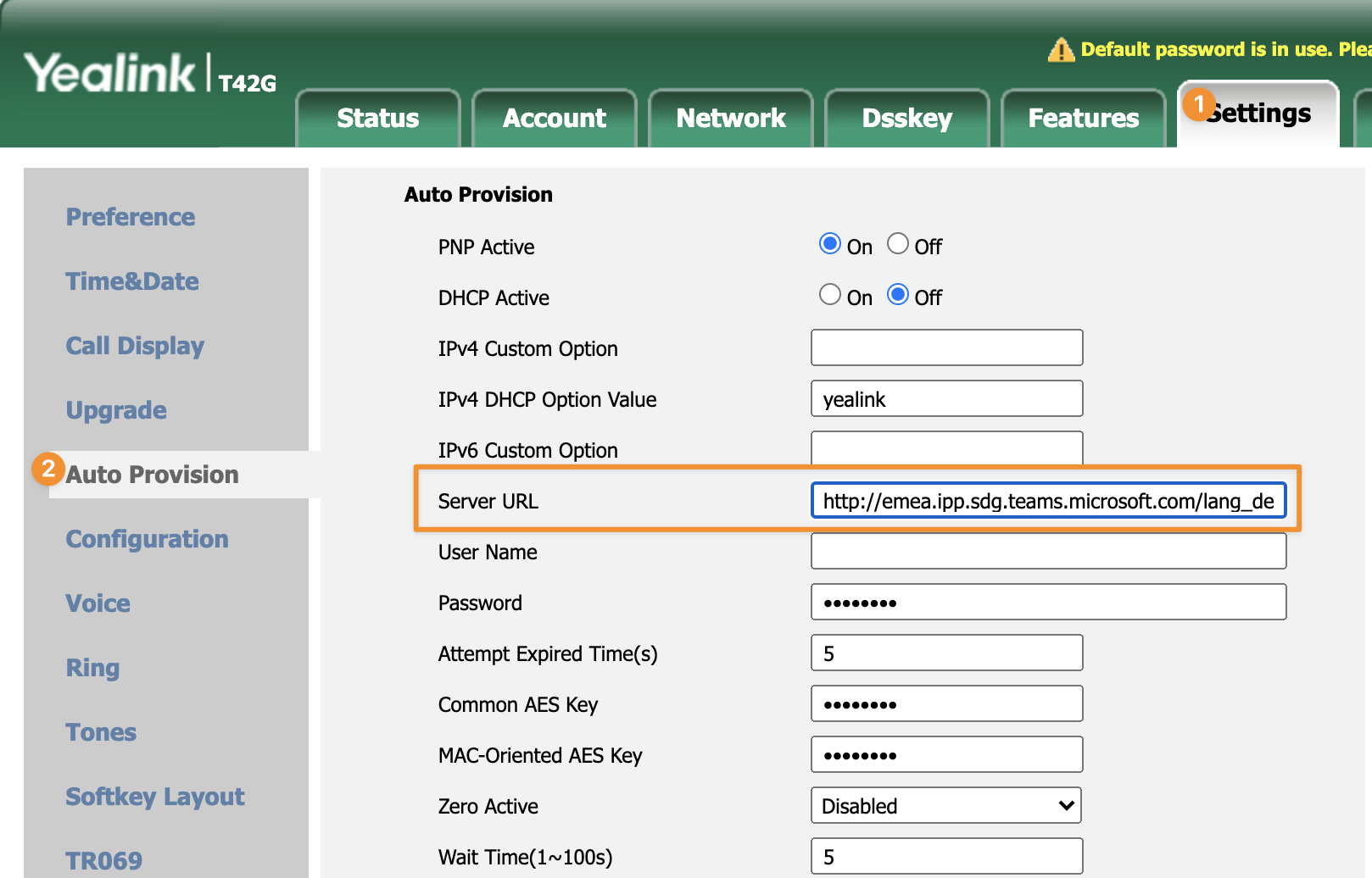Click the IPv6 Custom Option field
Screen dimensions: 1372x878
pos(947,448)
